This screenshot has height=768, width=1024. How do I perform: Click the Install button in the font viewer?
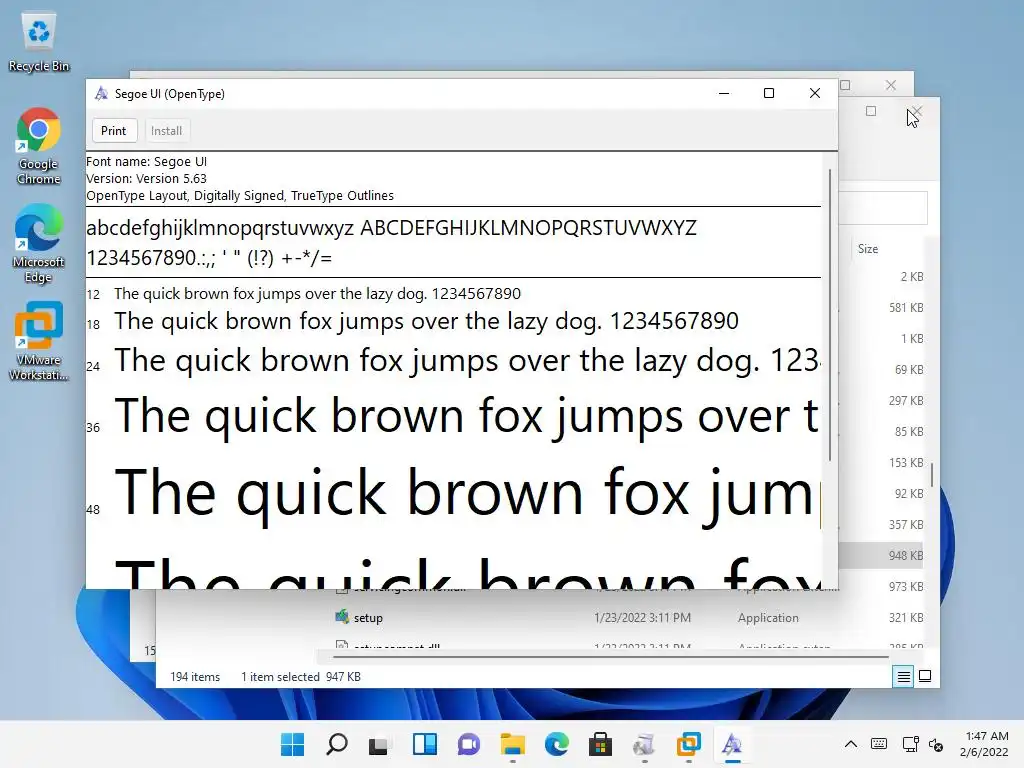(x=167, y=131)
